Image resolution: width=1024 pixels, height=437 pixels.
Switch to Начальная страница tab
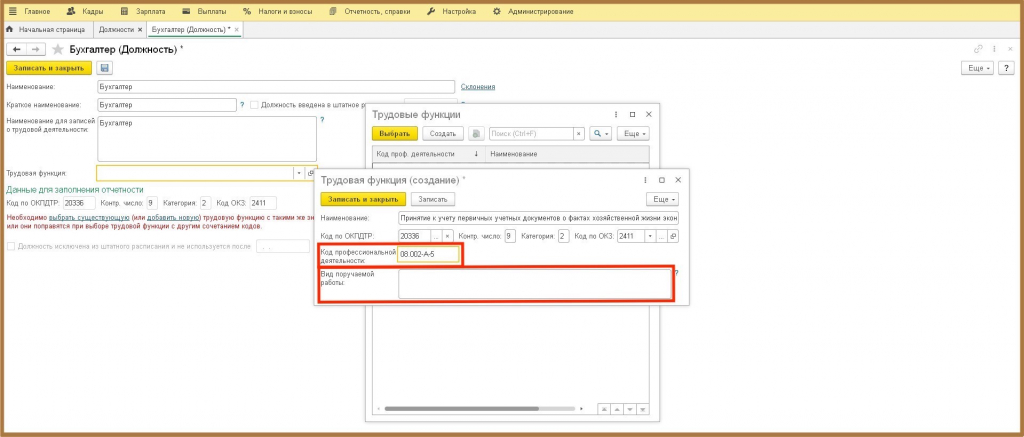[x=46, y=29]
